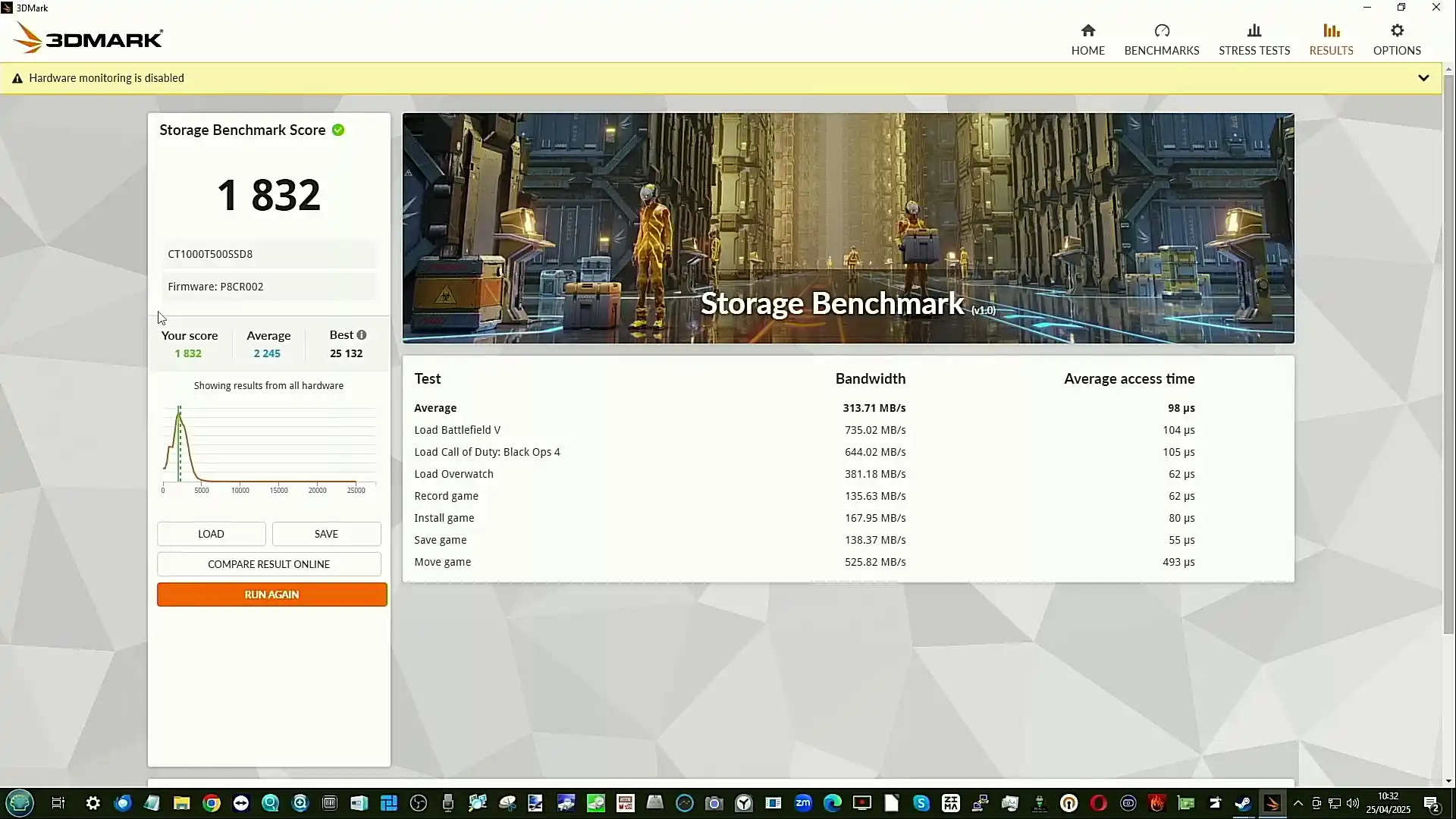The height and width of the screenshot is (819, 1456).
Task: Click the Bandwidth column header
Action: (x=870, y=378)
